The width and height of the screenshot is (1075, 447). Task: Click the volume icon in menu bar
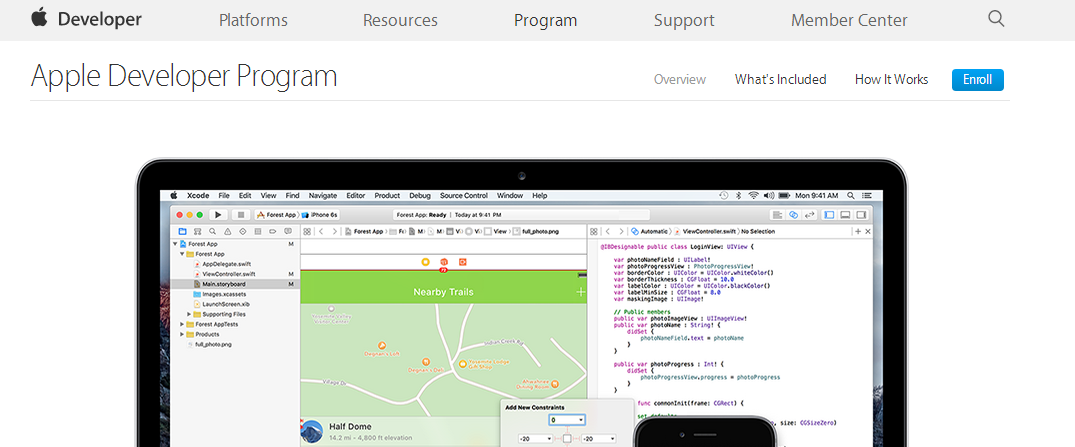coord(769,195)
